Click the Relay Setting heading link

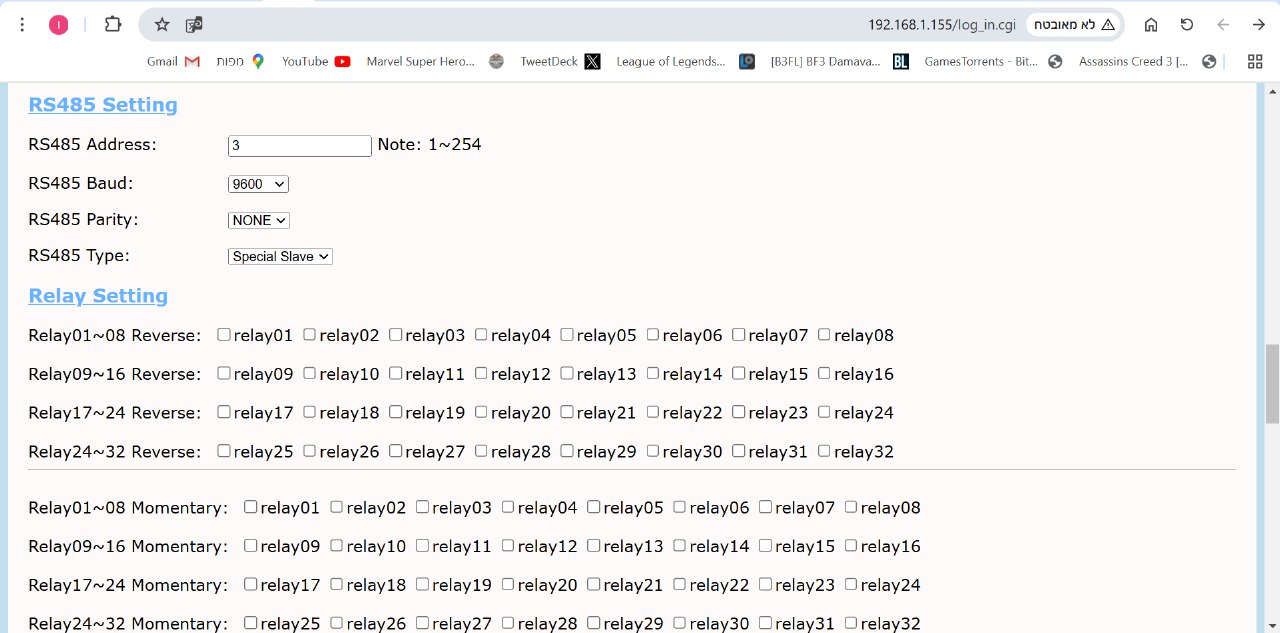tap(98, 296)
